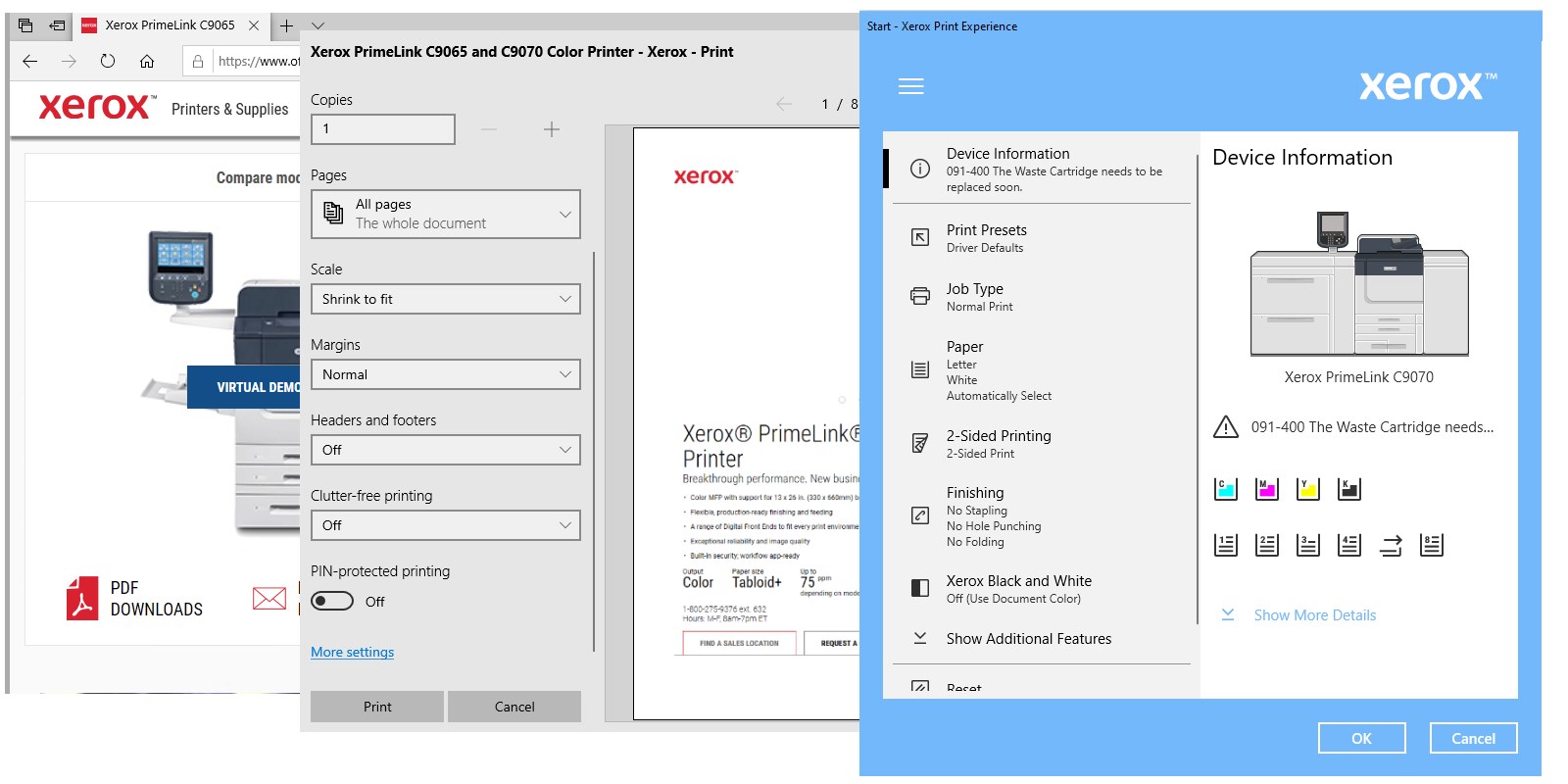Switch to the Xerox PrimeLink C9065 browser tab
The width and height of the screenshot is (1568, 784).
click(169, 25)
